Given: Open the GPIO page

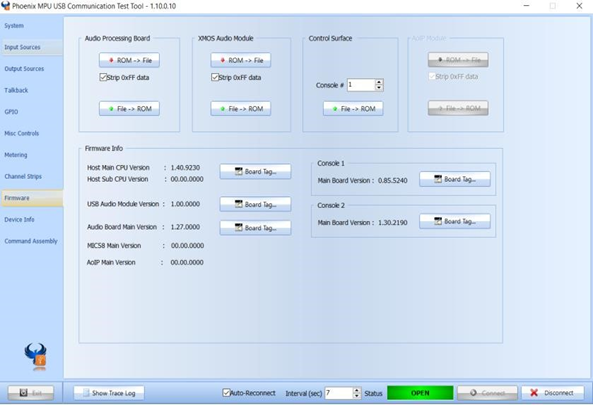Looking at the screenshot, I should coord(11,112).
